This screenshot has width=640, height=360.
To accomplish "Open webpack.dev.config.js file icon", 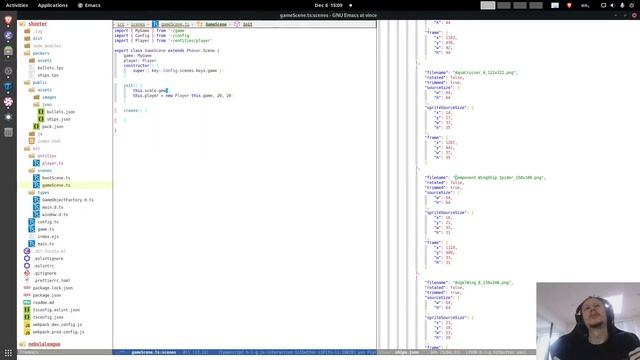I will click(27, 325).
